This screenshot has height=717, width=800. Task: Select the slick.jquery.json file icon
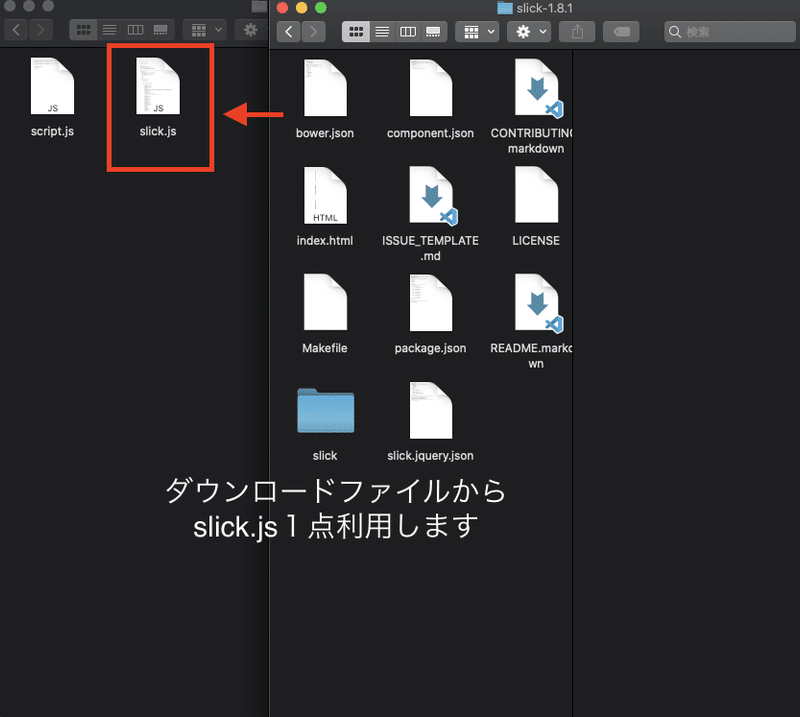click(x=431, y=410)
